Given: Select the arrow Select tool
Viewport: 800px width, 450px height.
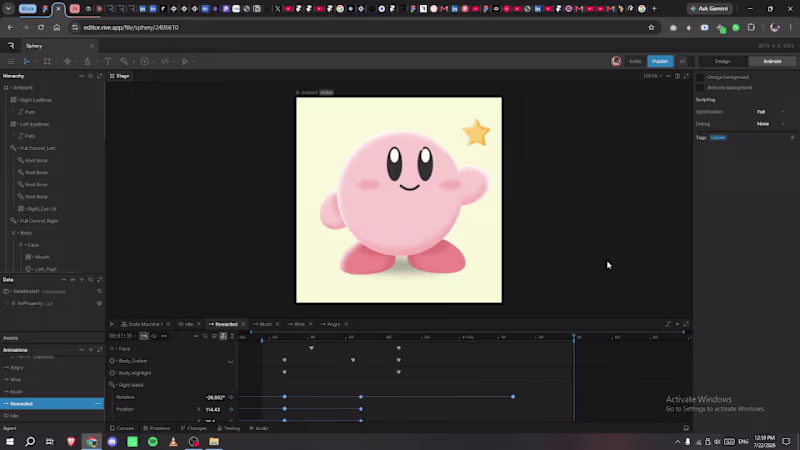Looking at the screenshot, I should [x=27, y=61].
